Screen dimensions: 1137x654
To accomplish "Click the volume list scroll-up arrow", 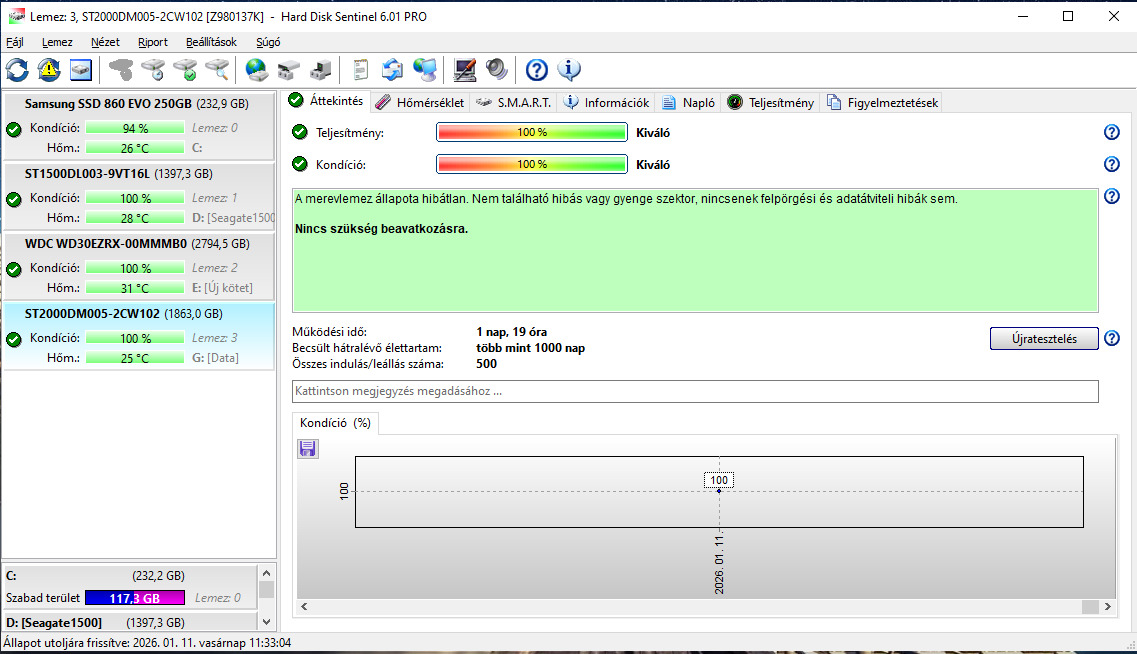I will pos(266,574).
